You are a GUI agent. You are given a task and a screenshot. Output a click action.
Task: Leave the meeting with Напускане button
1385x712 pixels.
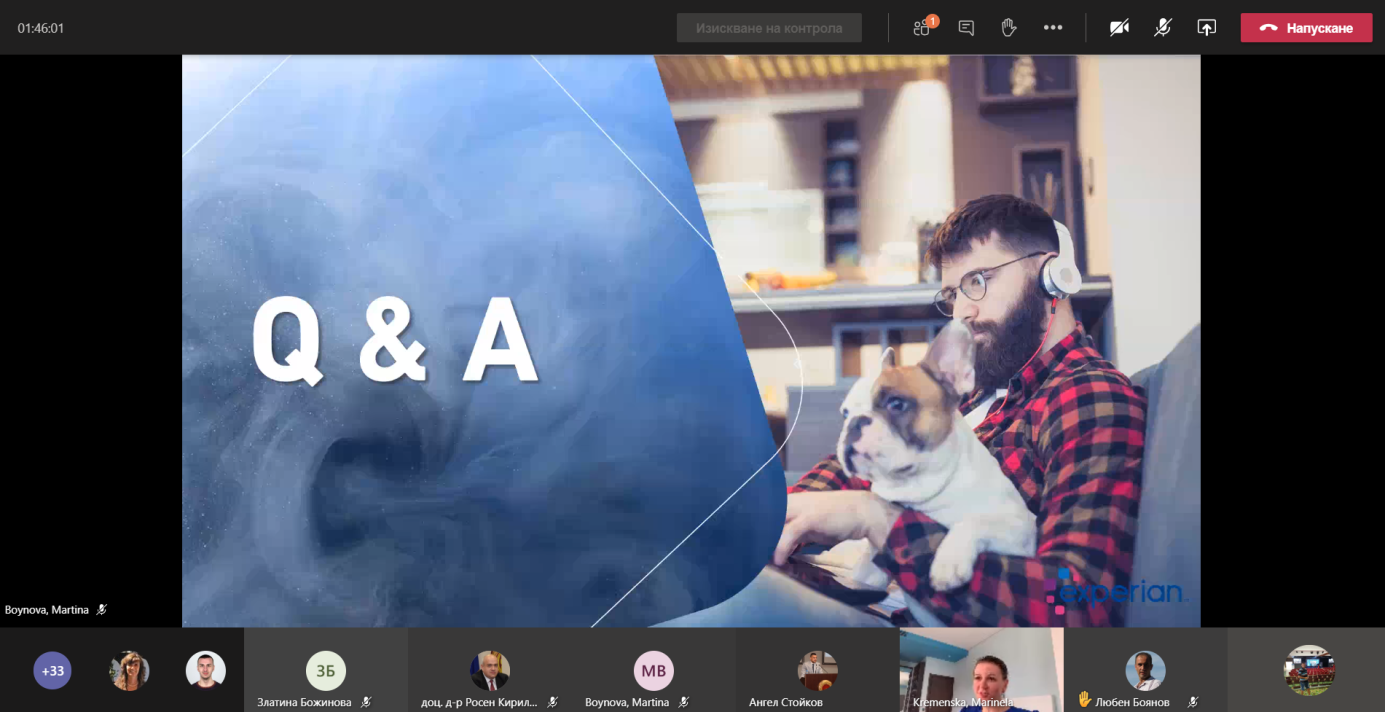coord(1306,28)
